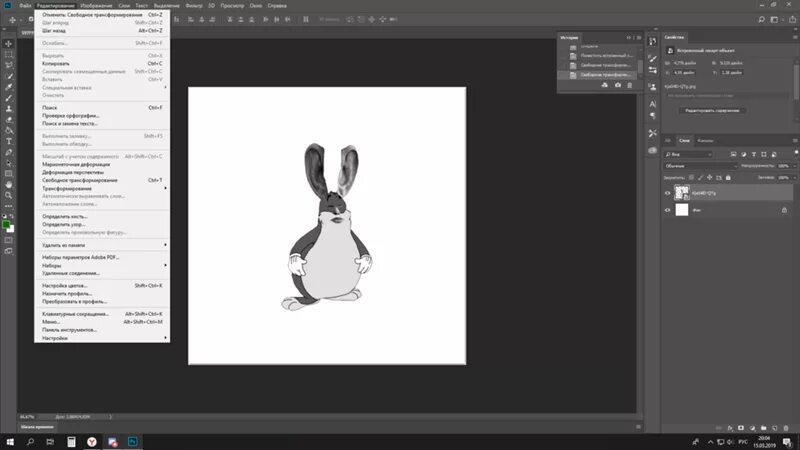Viewport: 800px width, 450px height.
Task: Choose Настройка цветов... entry
Action: coord(102,286)
